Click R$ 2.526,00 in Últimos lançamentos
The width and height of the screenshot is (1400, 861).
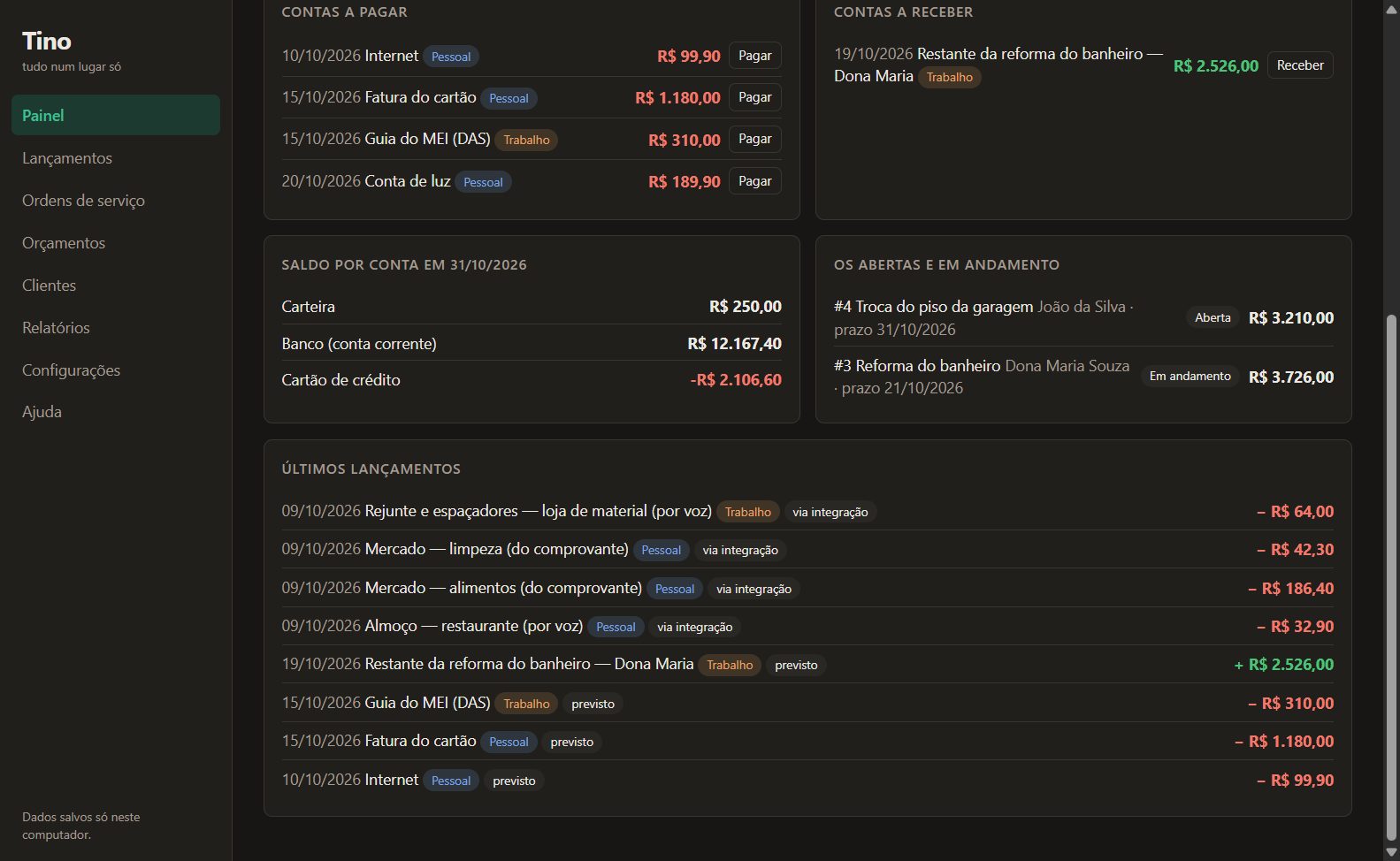point(1284,665)
